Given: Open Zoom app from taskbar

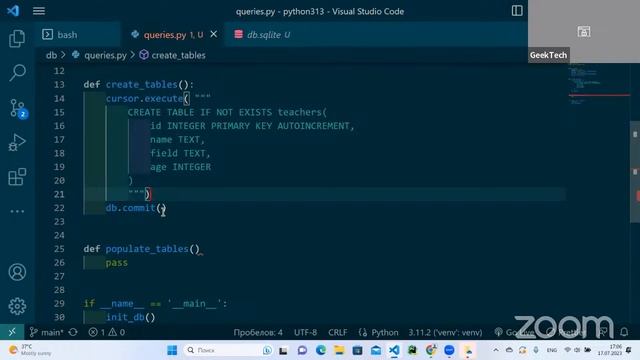Looking at the screenshot, I should coord(449,350).
